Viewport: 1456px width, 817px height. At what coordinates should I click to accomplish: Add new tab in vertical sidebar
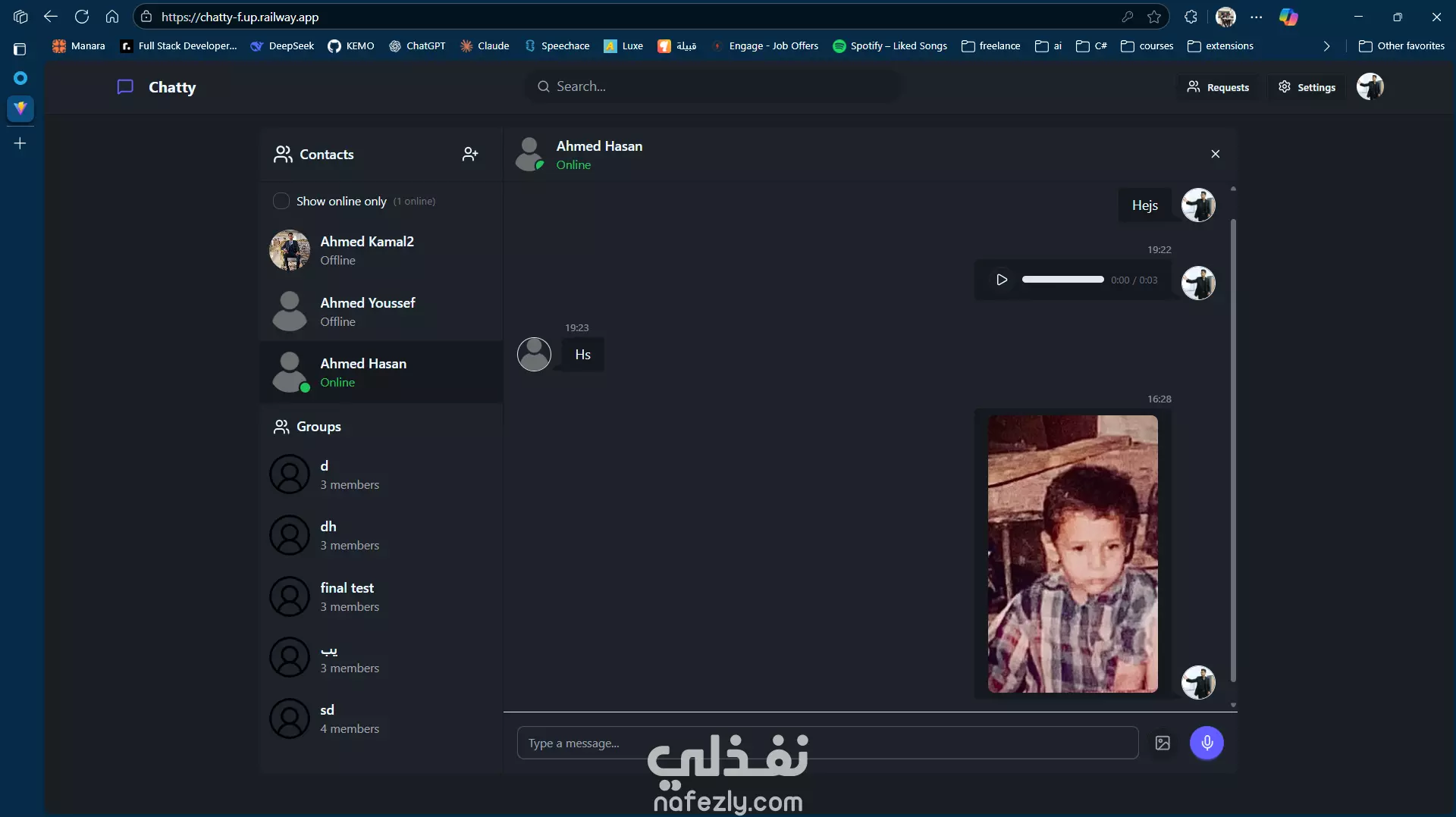point(20,143)
